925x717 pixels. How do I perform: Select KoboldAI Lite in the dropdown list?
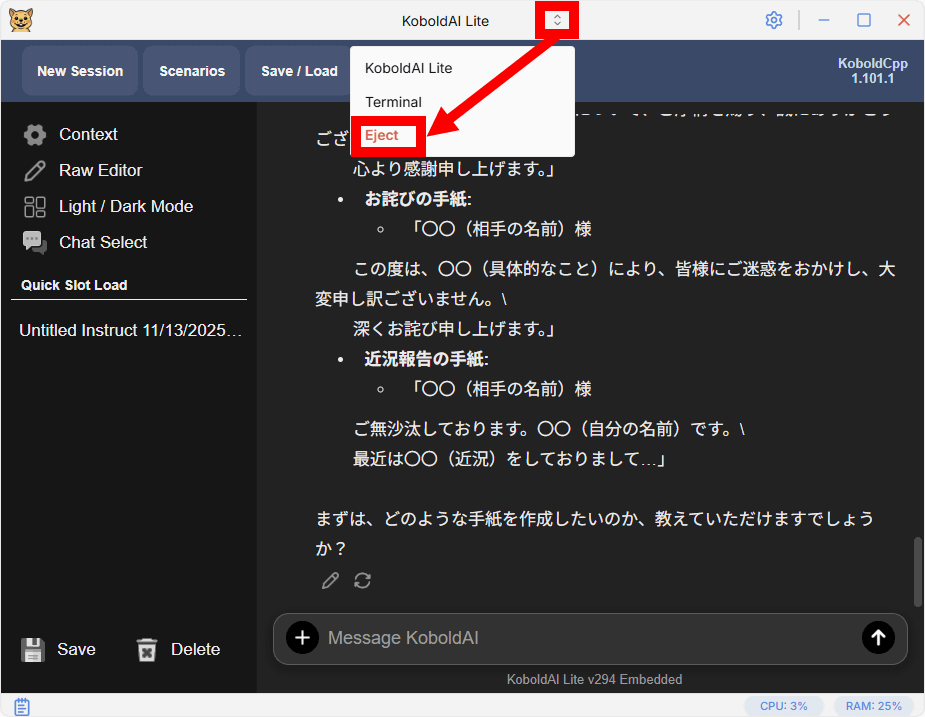tap(408, 68)
